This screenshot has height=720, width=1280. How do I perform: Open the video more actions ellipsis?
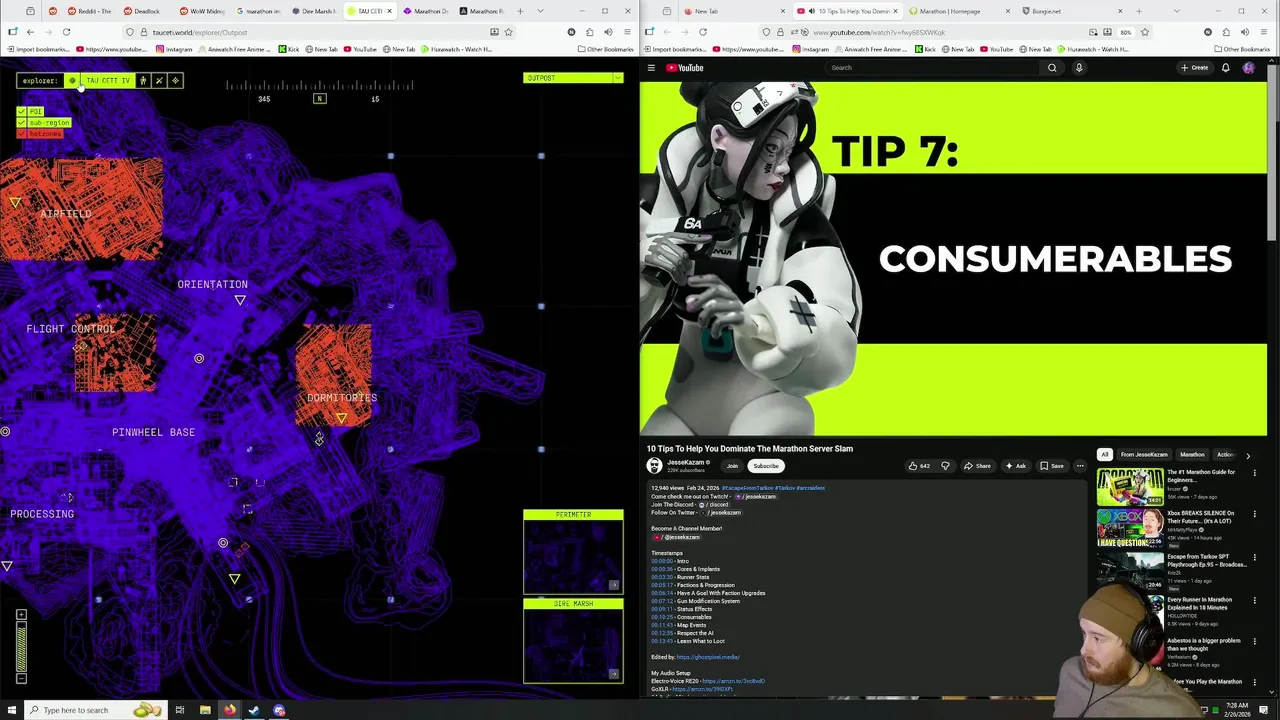1080,466
